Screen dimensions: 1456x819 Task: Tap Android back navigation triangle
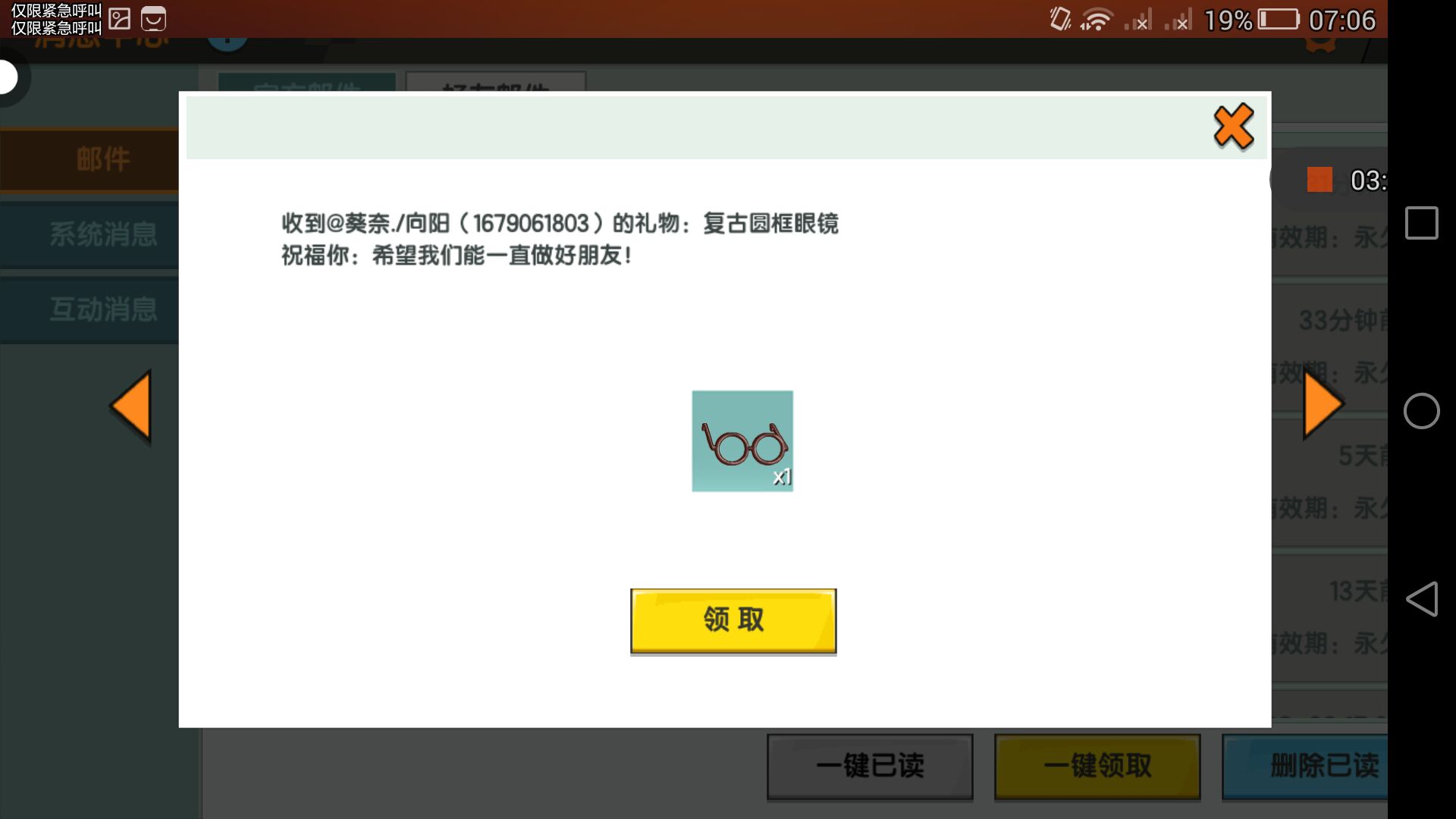click(1422, 599)
